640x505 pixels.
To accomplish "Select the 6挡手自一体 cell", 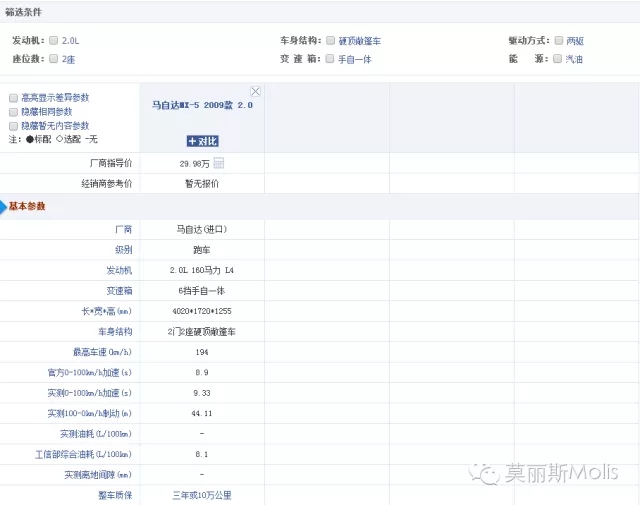I will pos(202,291).
